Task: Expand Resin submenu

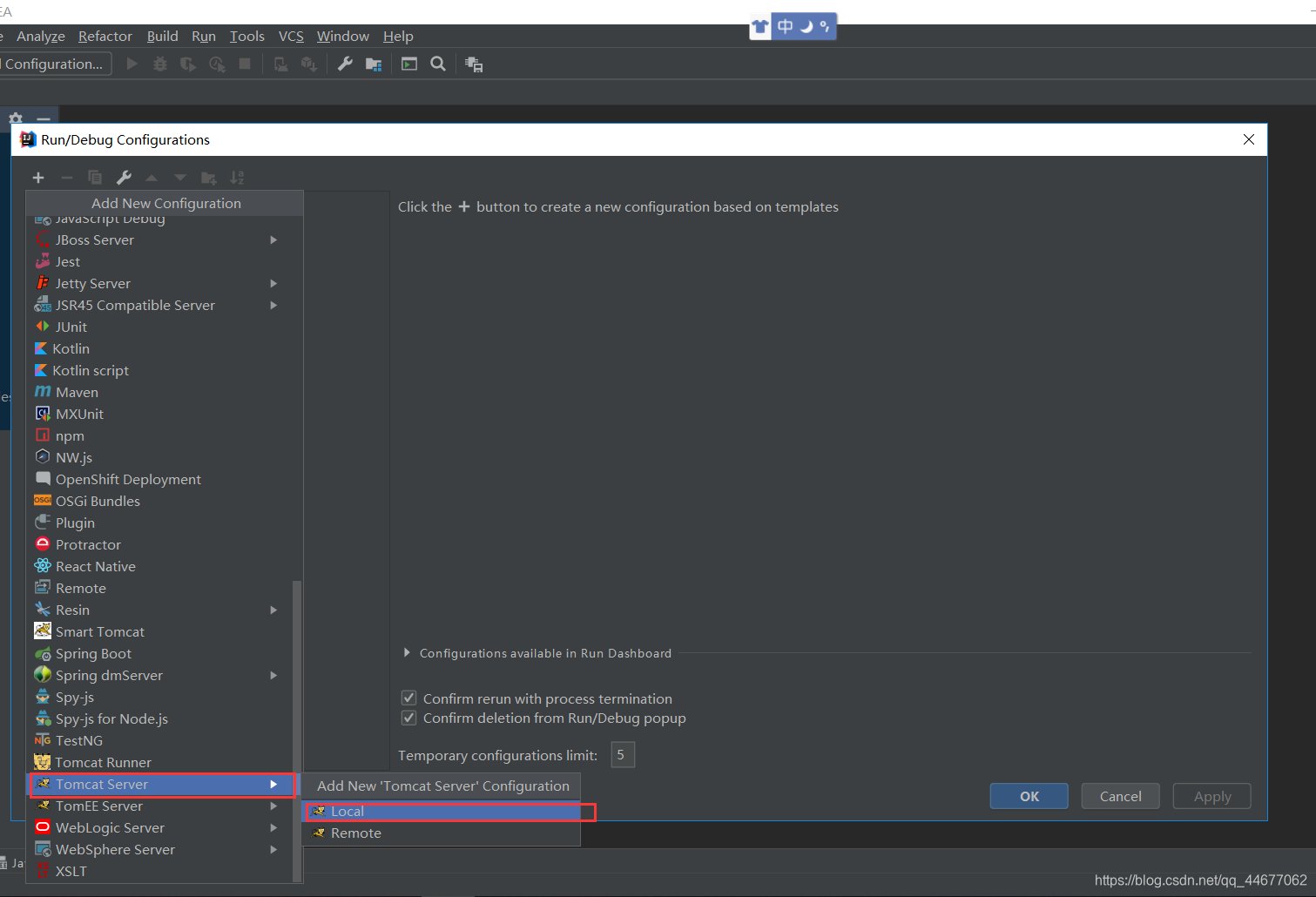Action: [273, 610]
